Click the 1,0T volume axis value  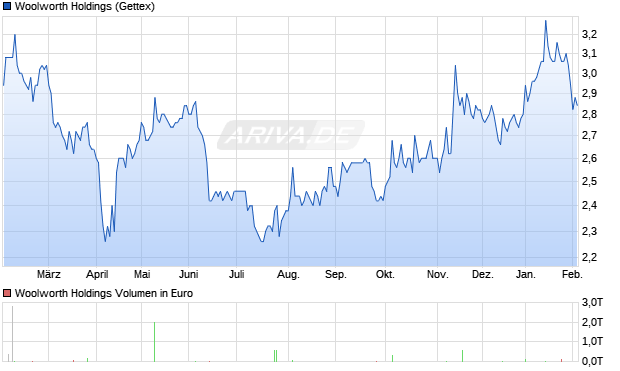click(592, 341)
